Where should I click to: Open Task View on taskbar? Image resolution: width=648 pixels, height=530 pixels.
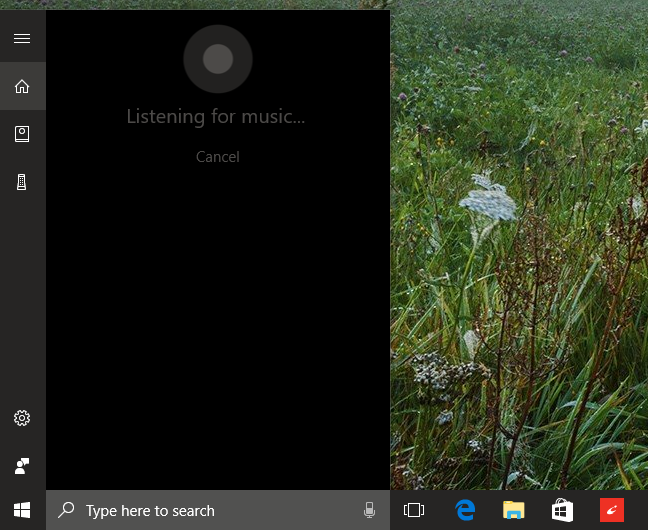[x=414, y=510]
